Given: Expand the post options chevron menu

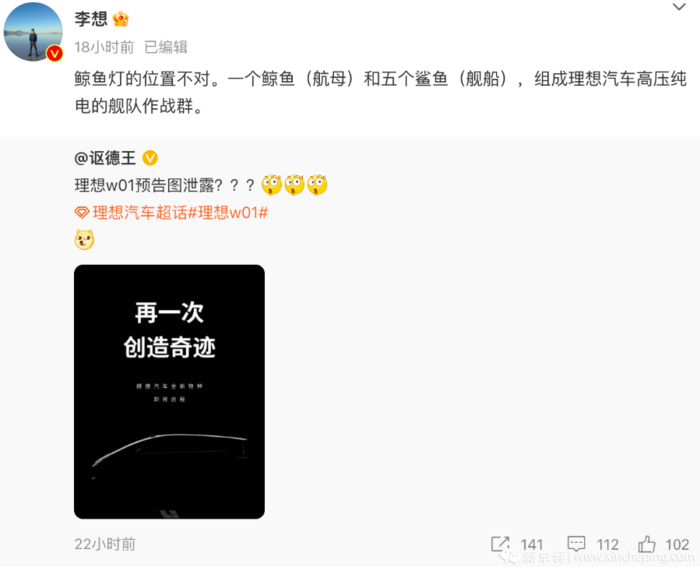Looking at the screenshot, I should point(679,7).
